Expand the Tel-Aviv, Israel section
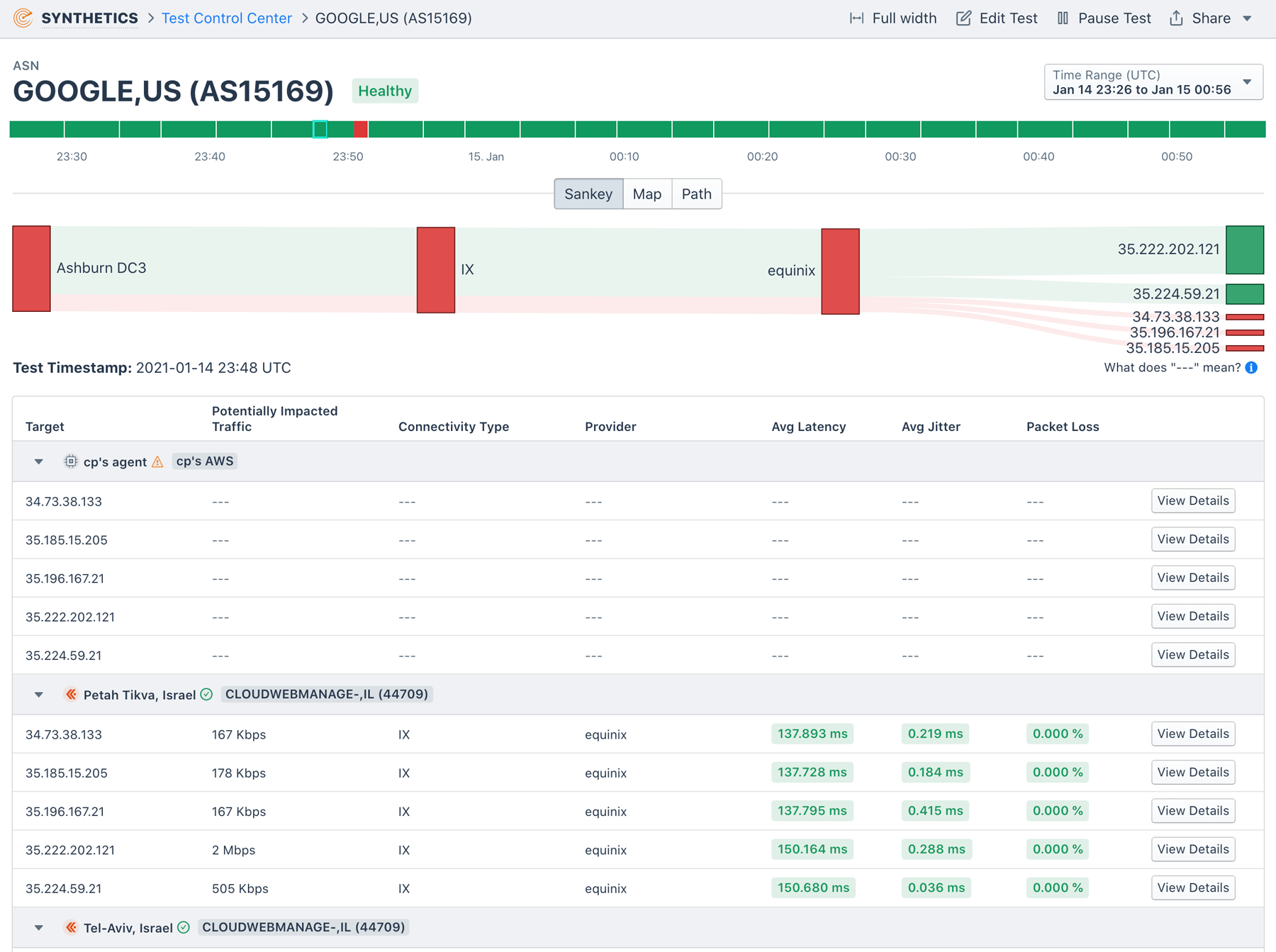Image resolution: width=1276 pixels, height=952 pixels. 38,927
